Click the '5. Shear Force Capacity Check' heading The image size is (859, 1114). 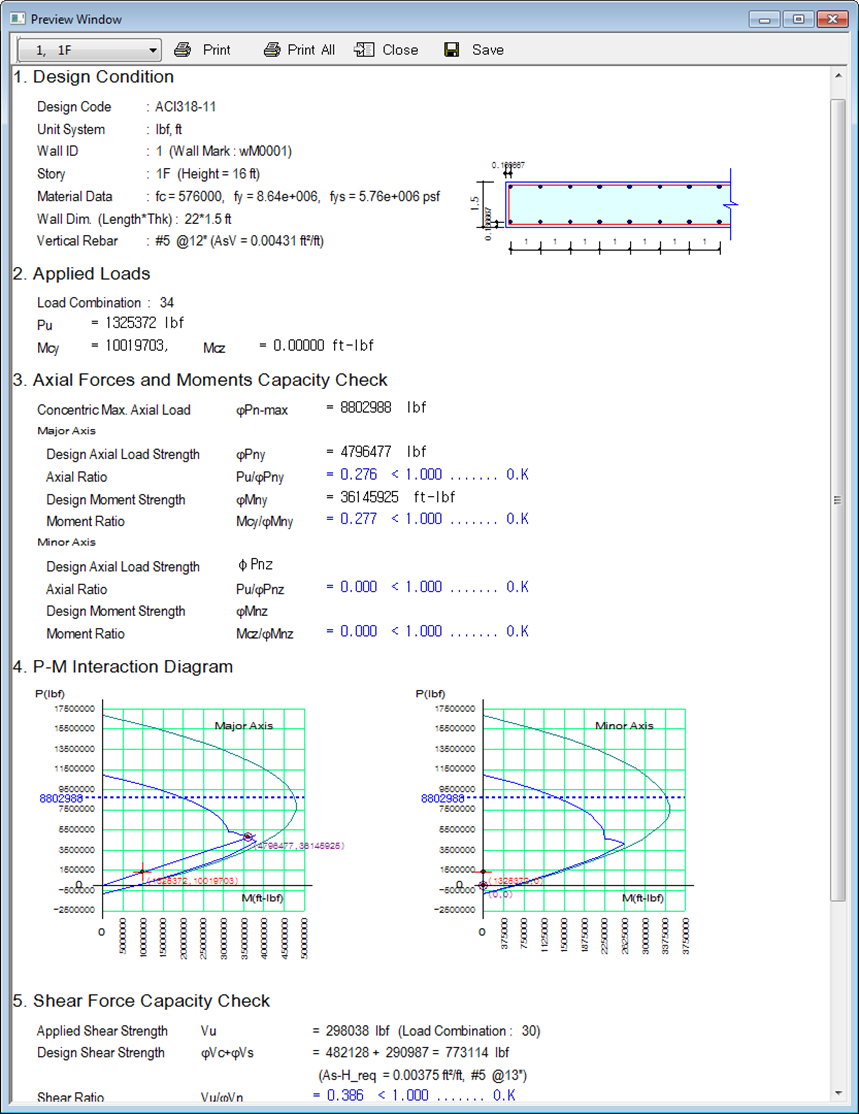(142, 1001)
